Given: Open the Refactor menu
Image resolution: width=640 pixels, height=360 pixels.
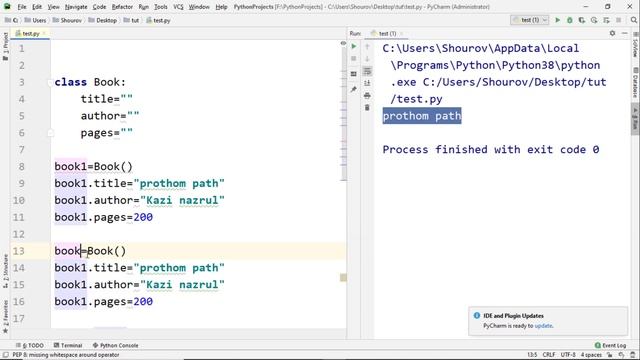Looking at the screenshot, I should click(122, 7).
